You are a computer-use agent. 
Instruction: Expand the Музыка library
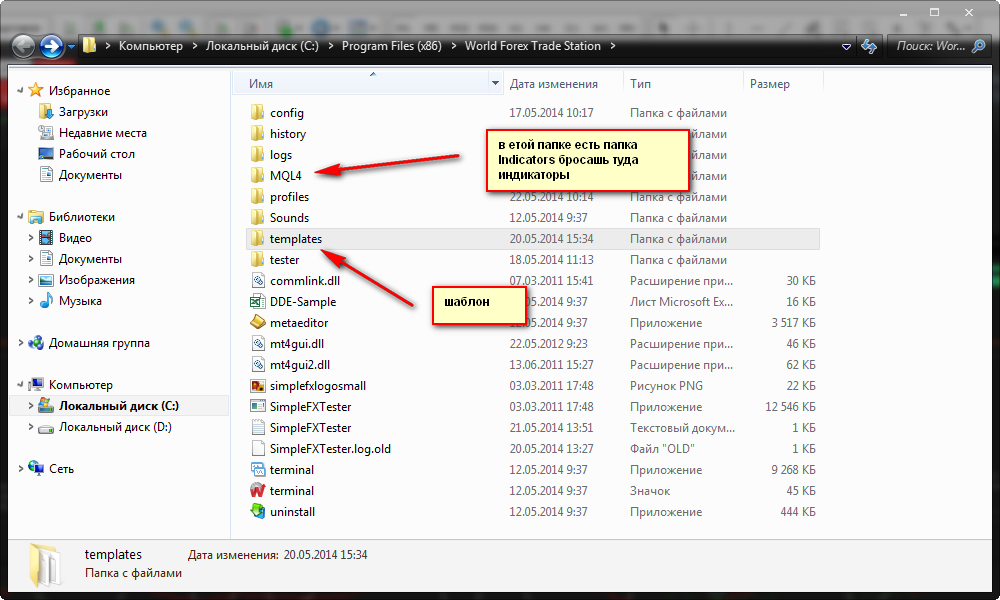[31, 301]
